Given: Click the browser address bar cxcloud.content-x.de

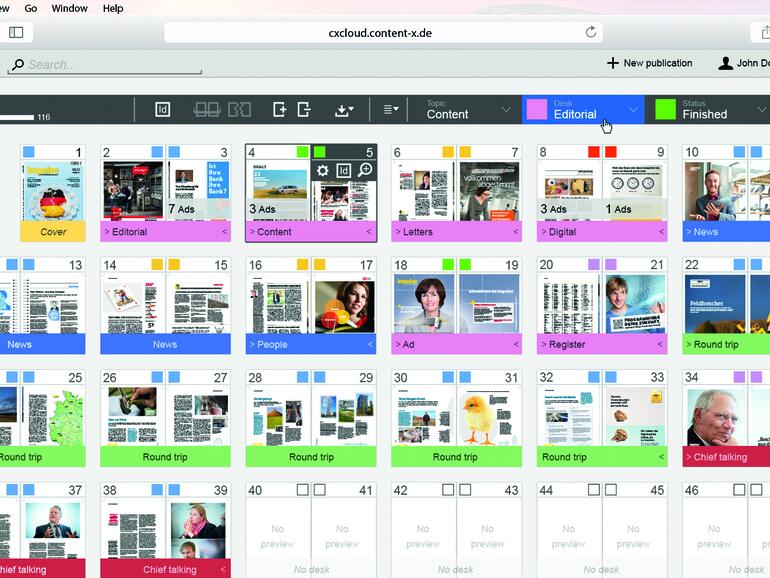Looking at the screenshot, I should click(x=383, y=33).
